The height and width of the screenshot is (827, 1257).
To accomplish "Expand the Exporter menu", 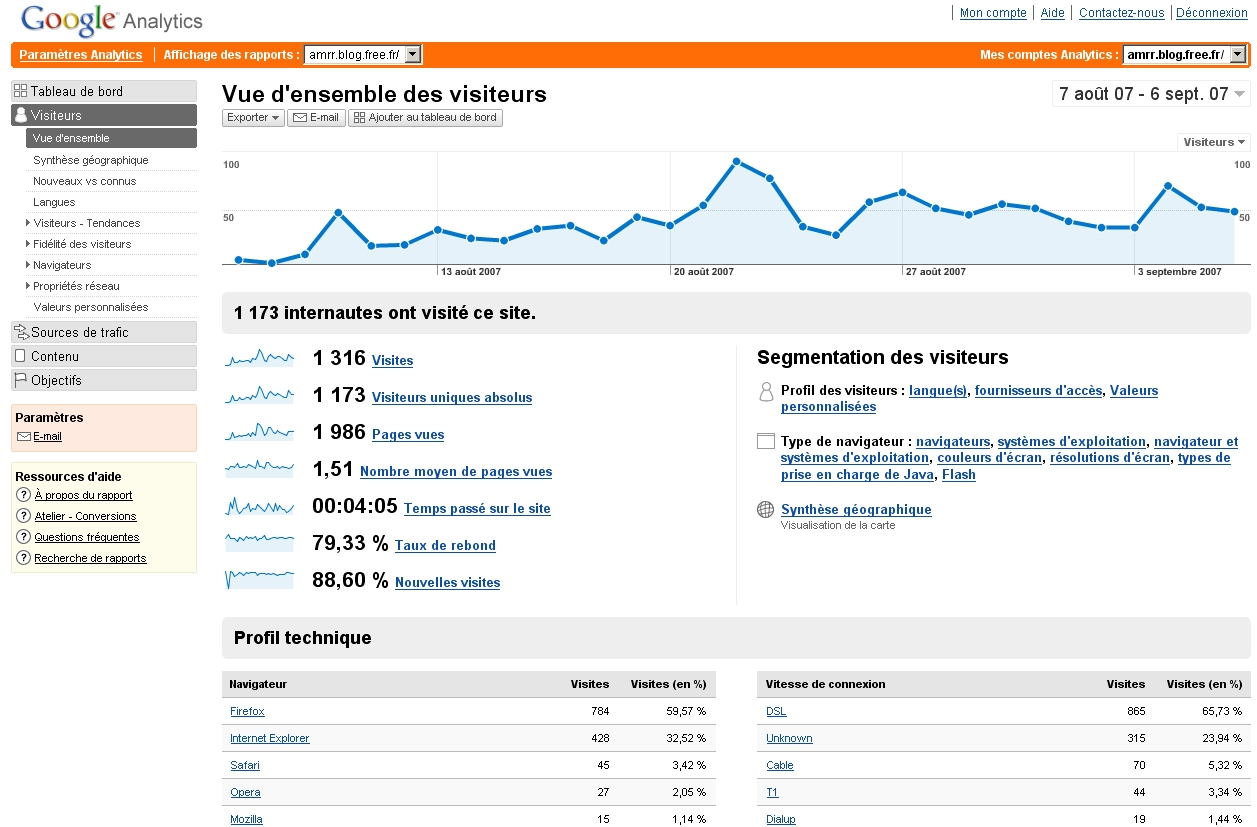I will pyautogui.click(x=253, y=118).
